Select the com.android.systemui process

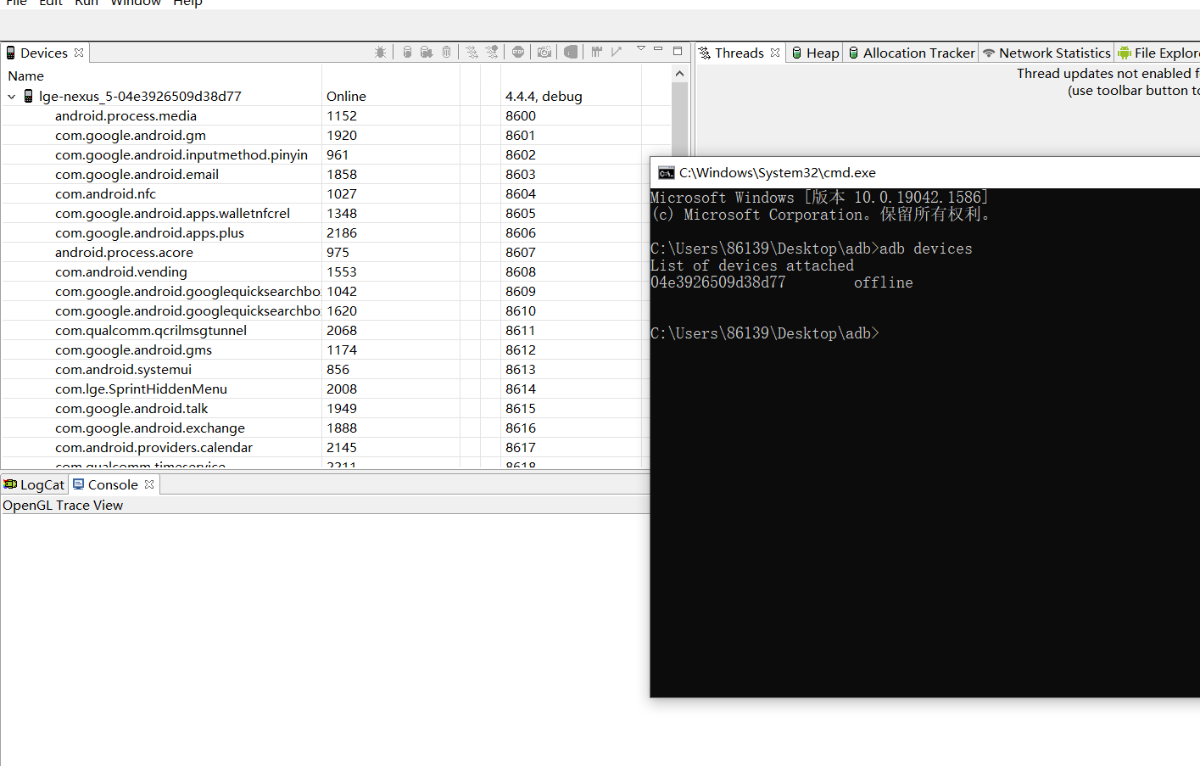pos(123,370)
